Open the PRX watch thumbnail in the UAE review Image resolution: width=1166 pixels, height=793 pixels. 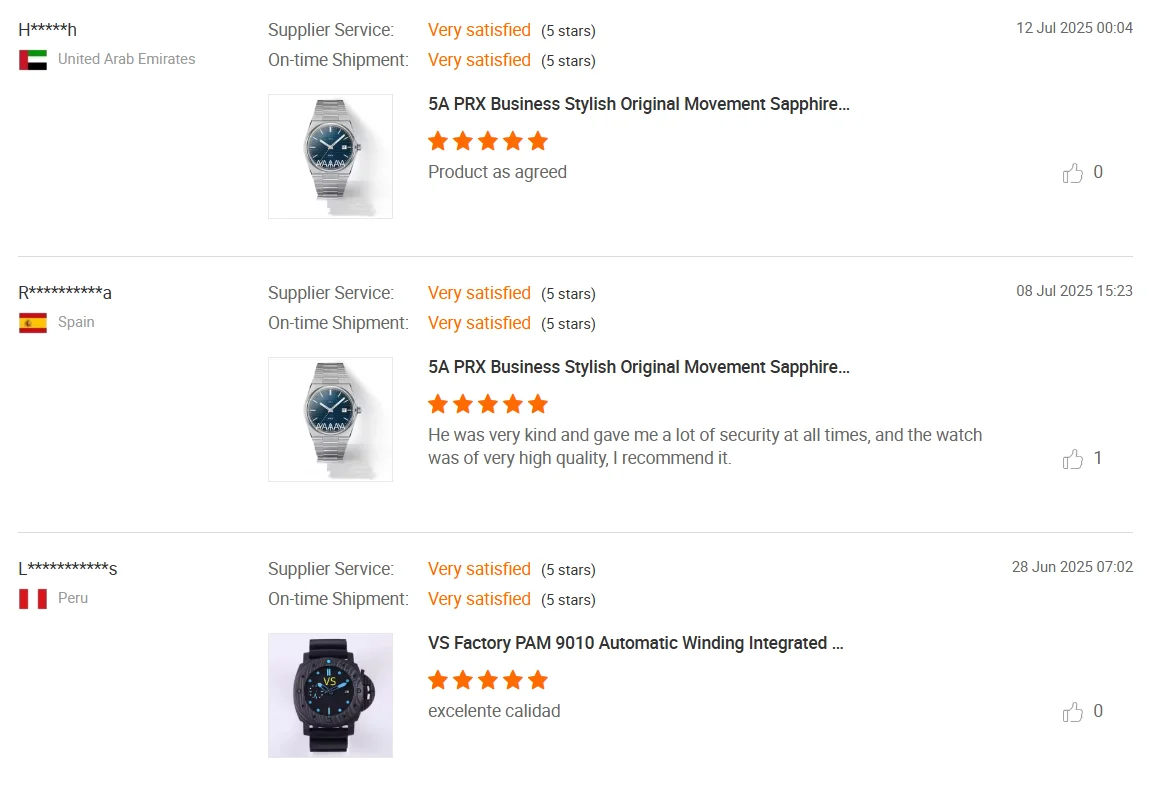pos(330,156)
